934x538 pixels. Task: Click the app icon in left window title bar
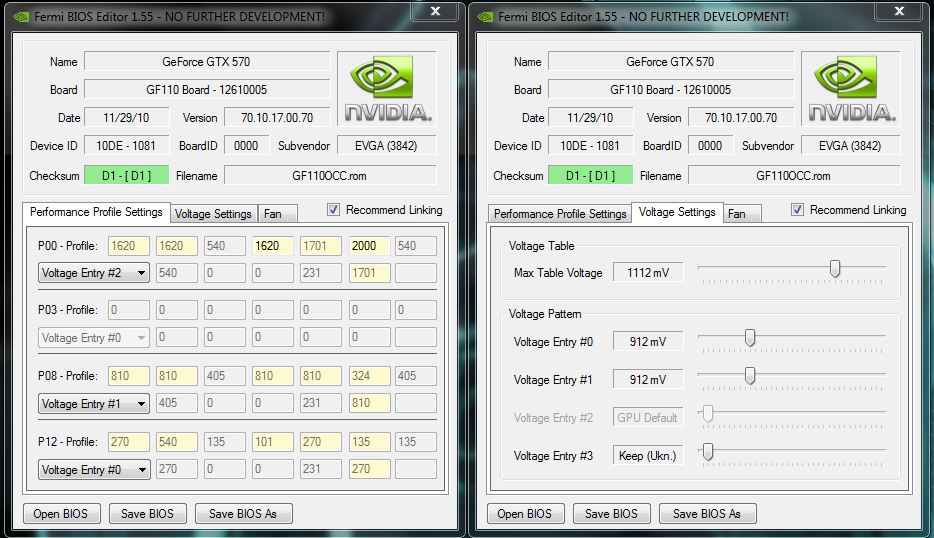pos(21,17)
